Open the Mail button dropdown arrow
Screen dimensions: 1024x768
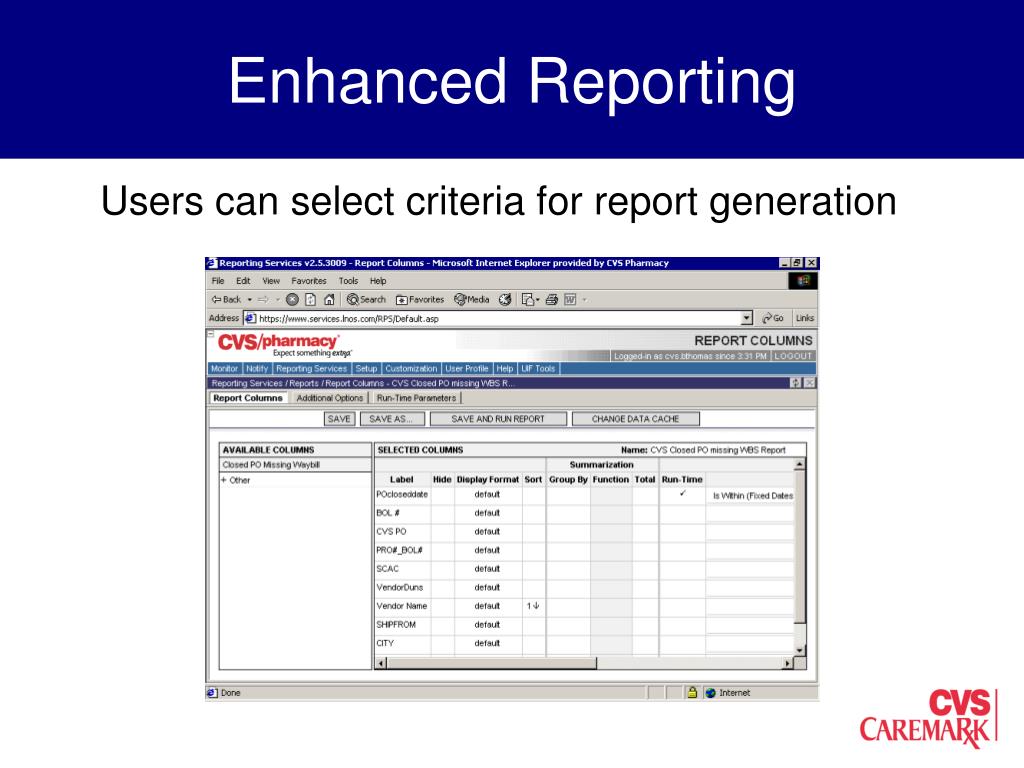[538, 300]
